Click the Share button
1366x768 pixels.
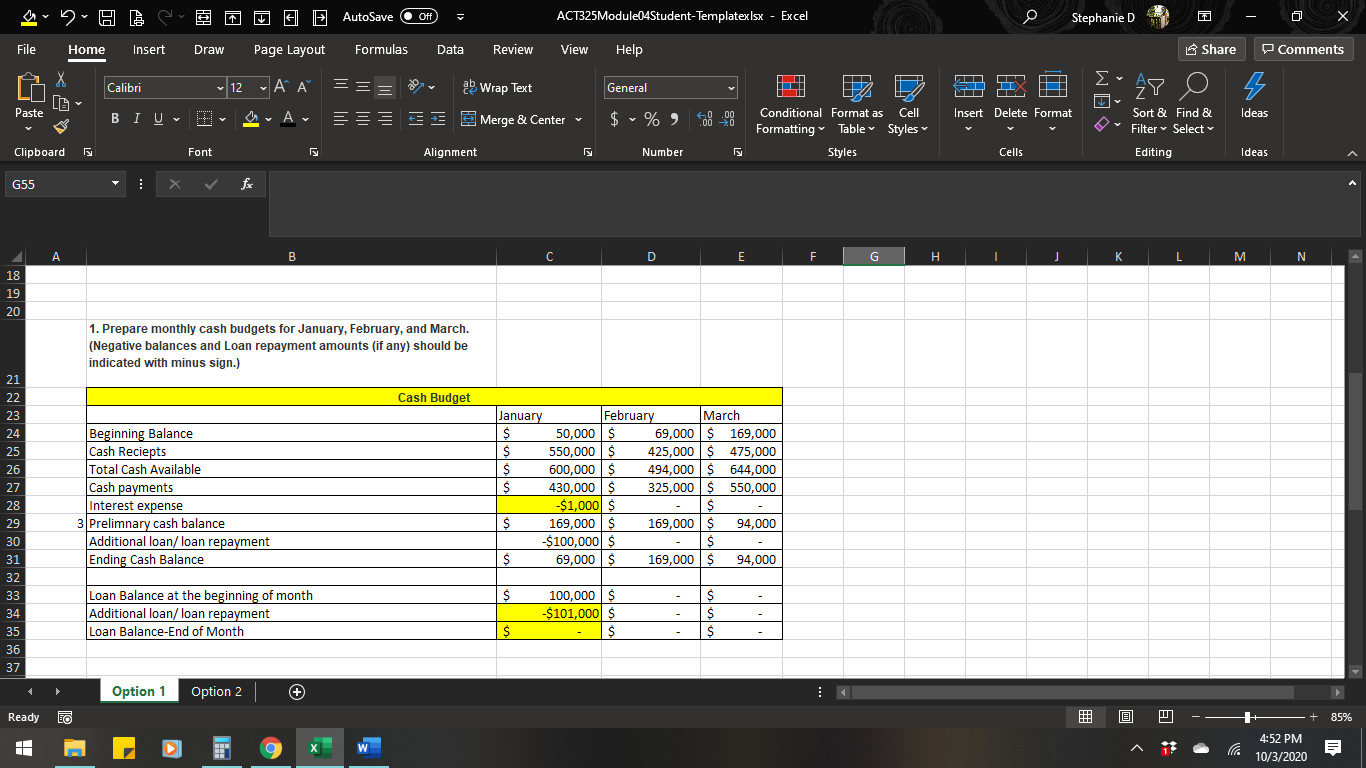click(1211, 48)
